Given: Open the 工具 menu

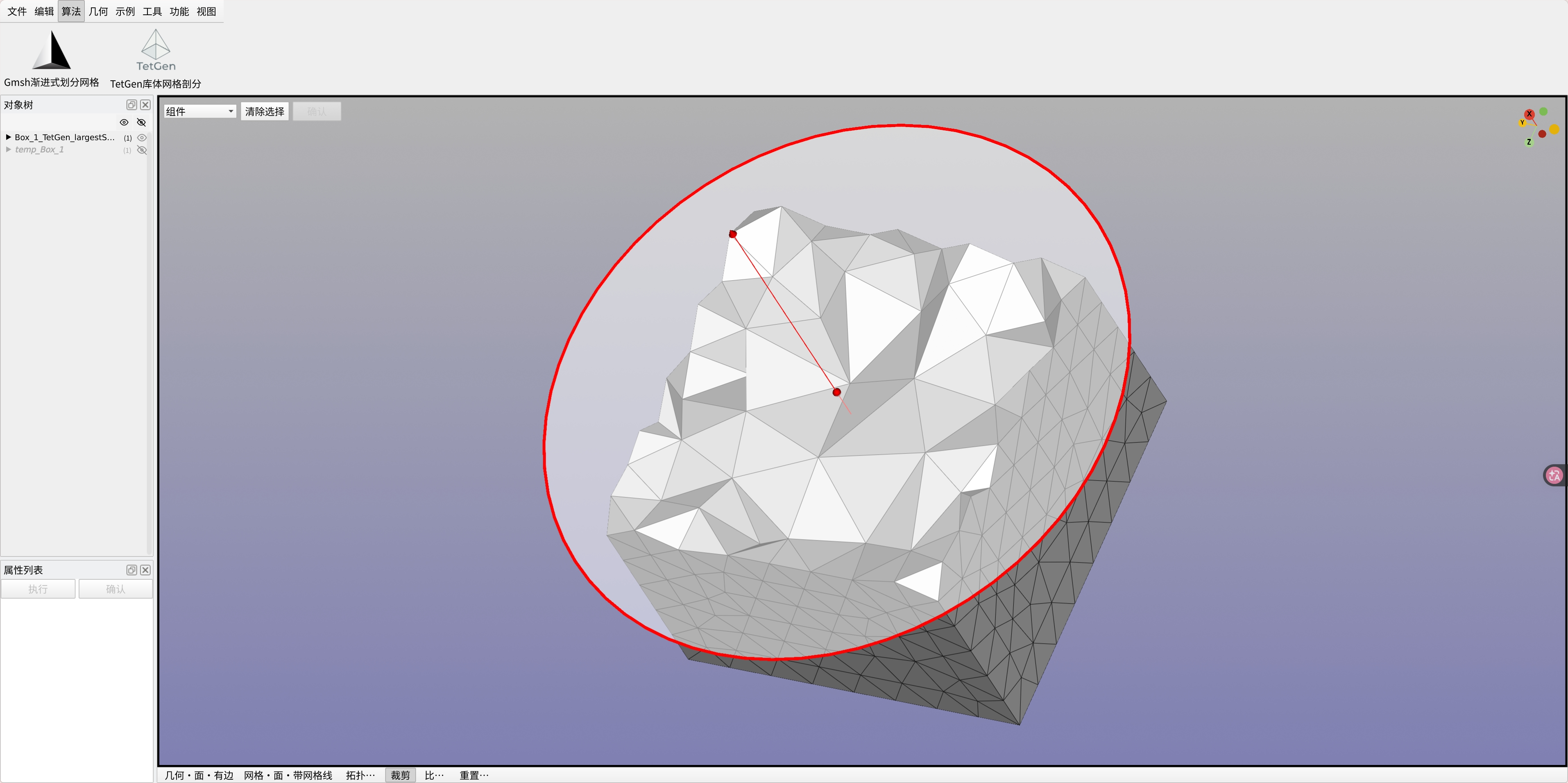Looking at the screenshot, I should coord(152,11).
